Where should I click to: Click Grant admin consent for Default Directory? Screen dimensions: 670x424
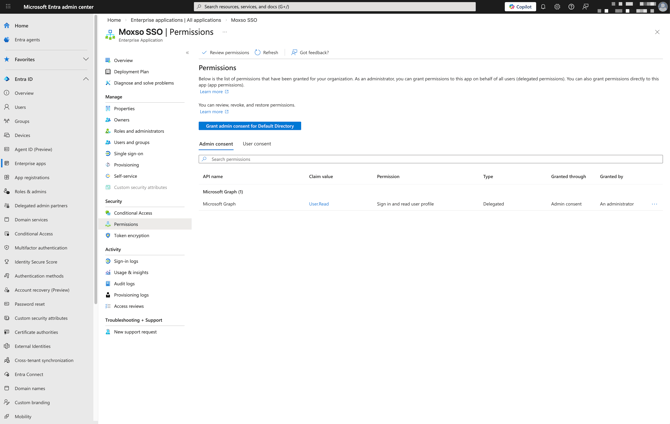[250, 126]
